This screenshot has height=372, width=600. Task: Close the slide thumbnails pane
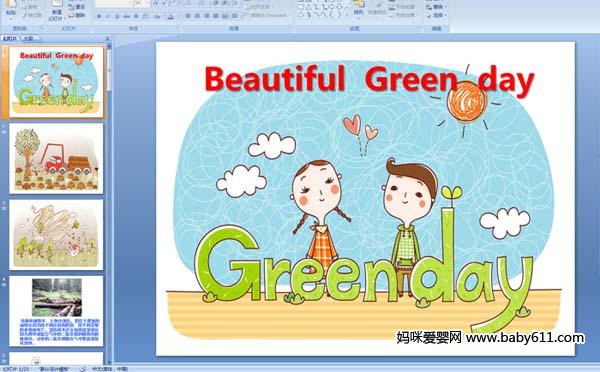pyautogui.click(x=108, y=39)
